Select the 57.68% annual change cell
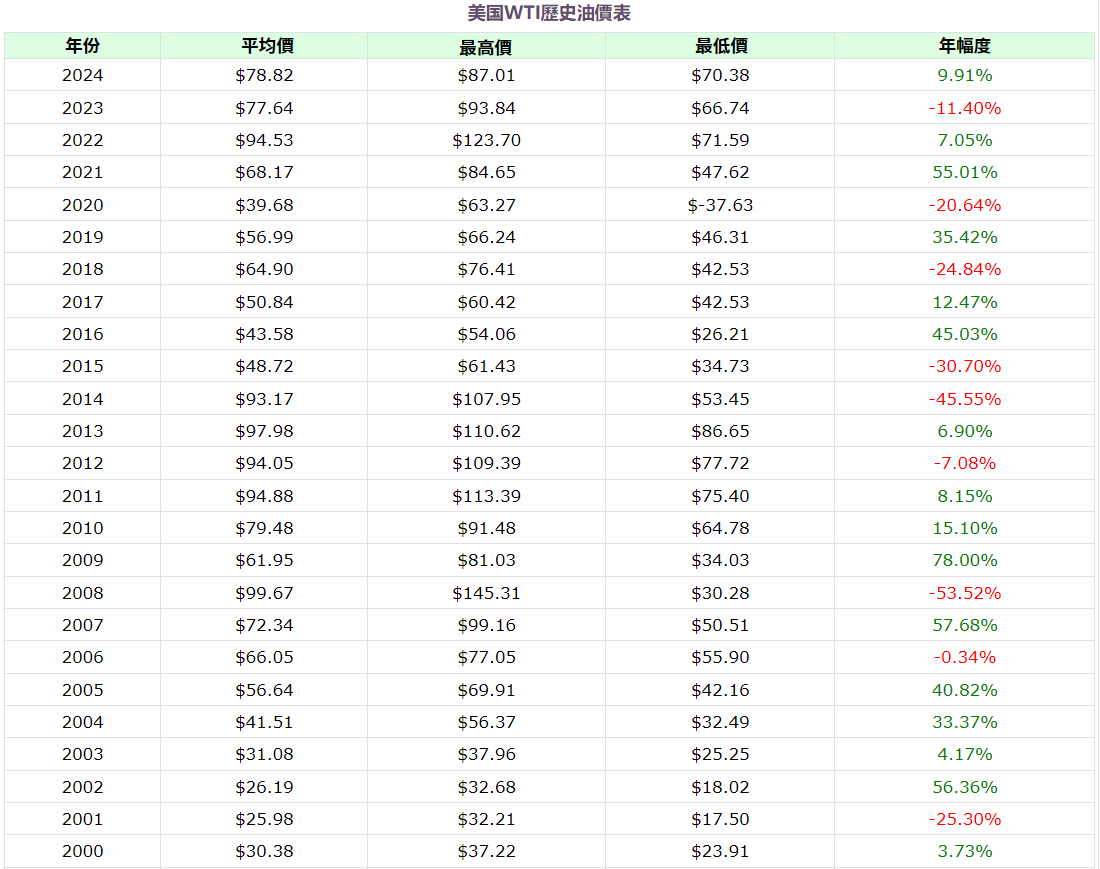Viewport: 1100px width, 869px height. [964, 625]
